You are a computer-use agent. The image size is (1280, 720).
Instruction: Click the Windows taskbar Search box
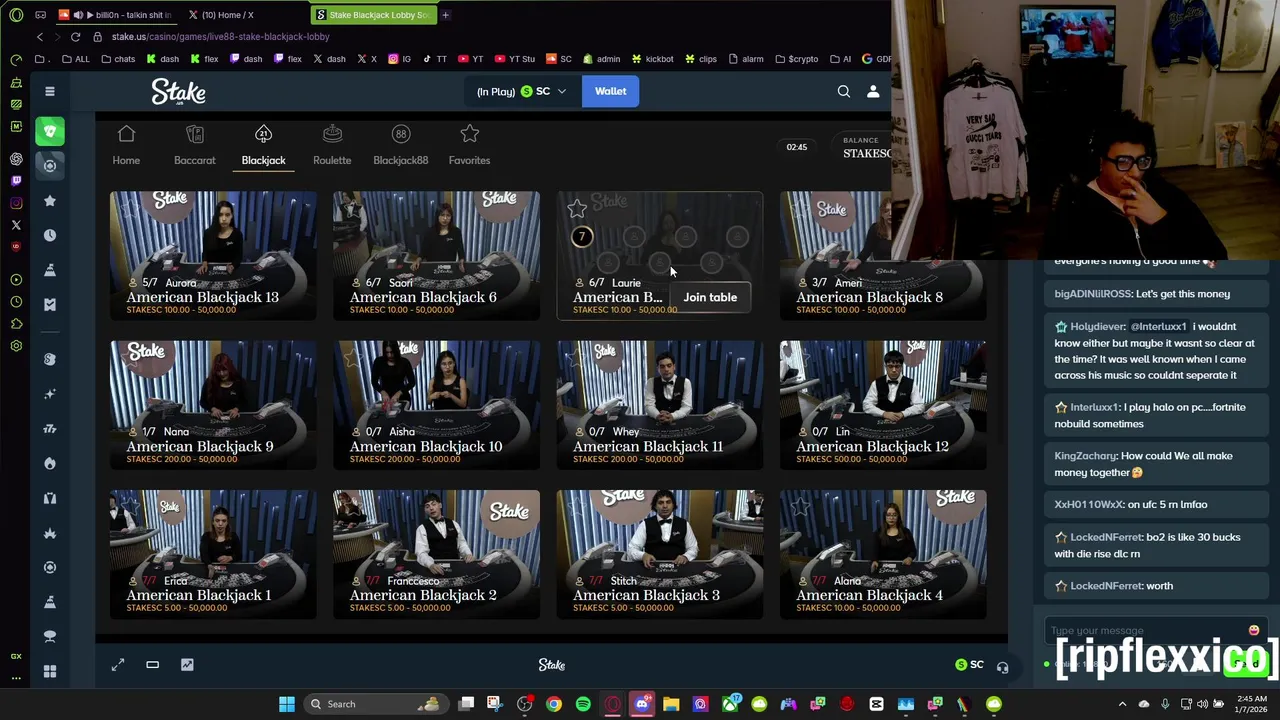[375, 704]
